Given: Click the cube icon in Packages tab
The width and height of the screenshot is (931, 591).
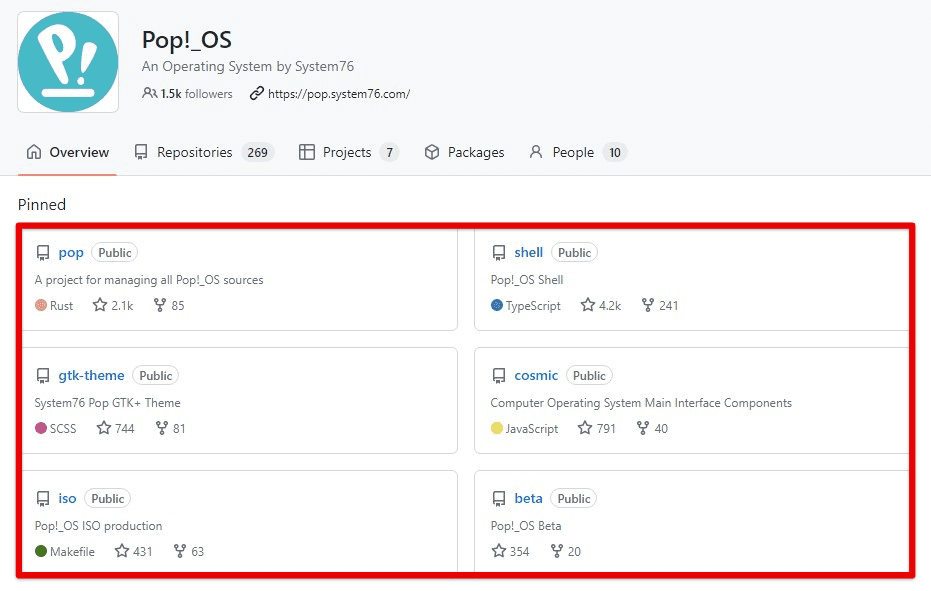Looking at the screenshot, I should point(432,152).
